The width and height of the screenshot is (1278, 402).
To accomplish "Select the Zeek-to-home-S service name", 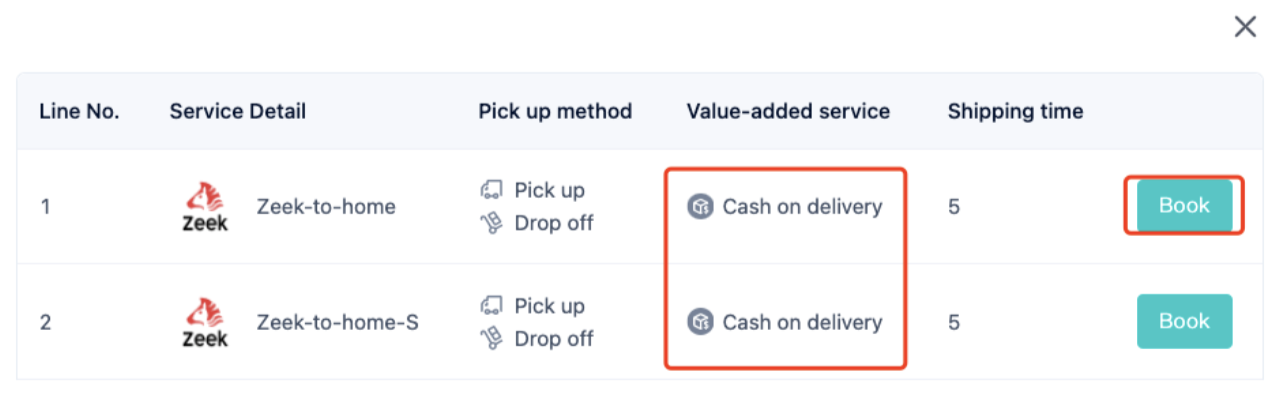I will point(338,322).
